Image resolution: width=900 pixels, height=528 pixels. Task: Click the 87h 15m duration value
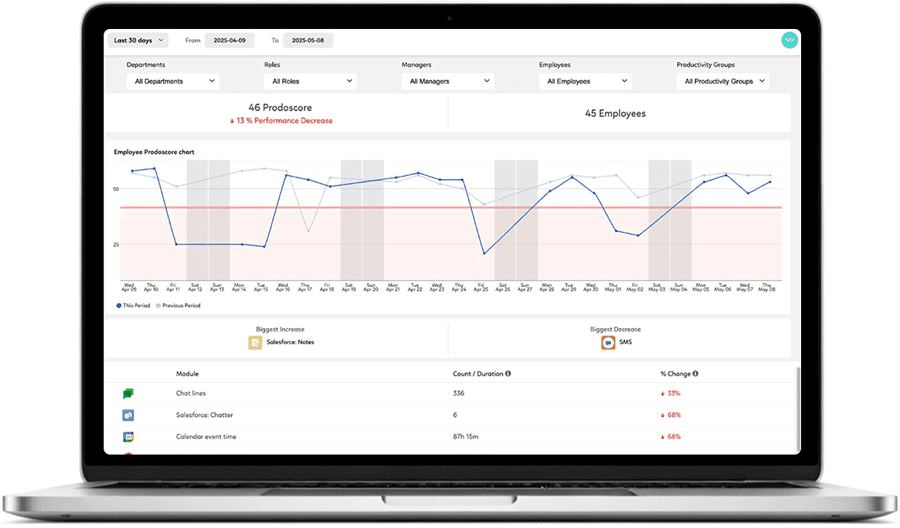point(465,437)
